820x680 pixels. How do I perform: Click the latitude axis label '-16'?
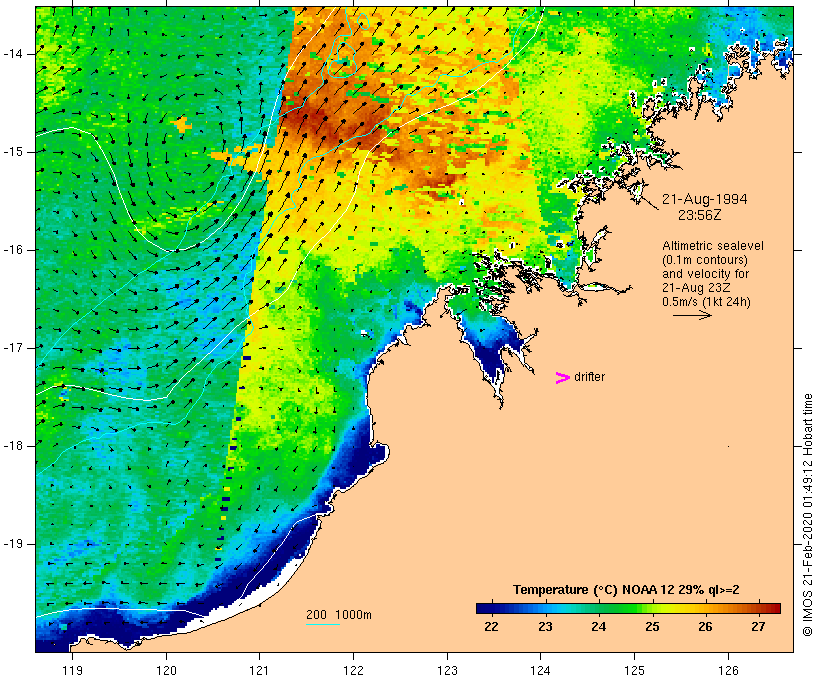(13, 250)
